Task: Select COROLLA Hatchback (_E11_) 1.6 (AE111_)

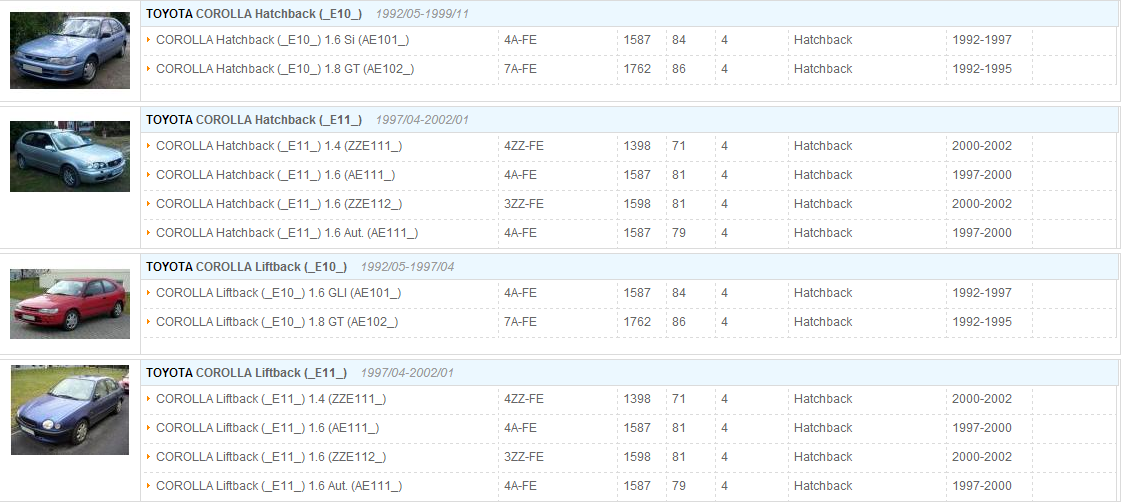Action: click(275, 175)
